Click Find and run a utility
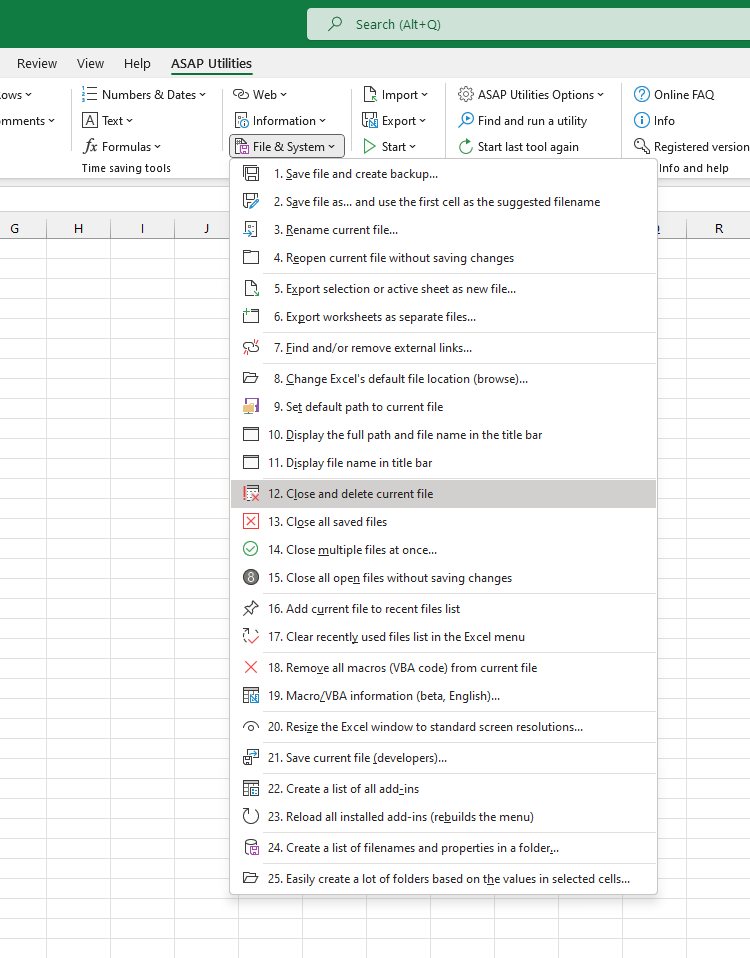Screen dimensions: 750x958 [x=523, y=120]
